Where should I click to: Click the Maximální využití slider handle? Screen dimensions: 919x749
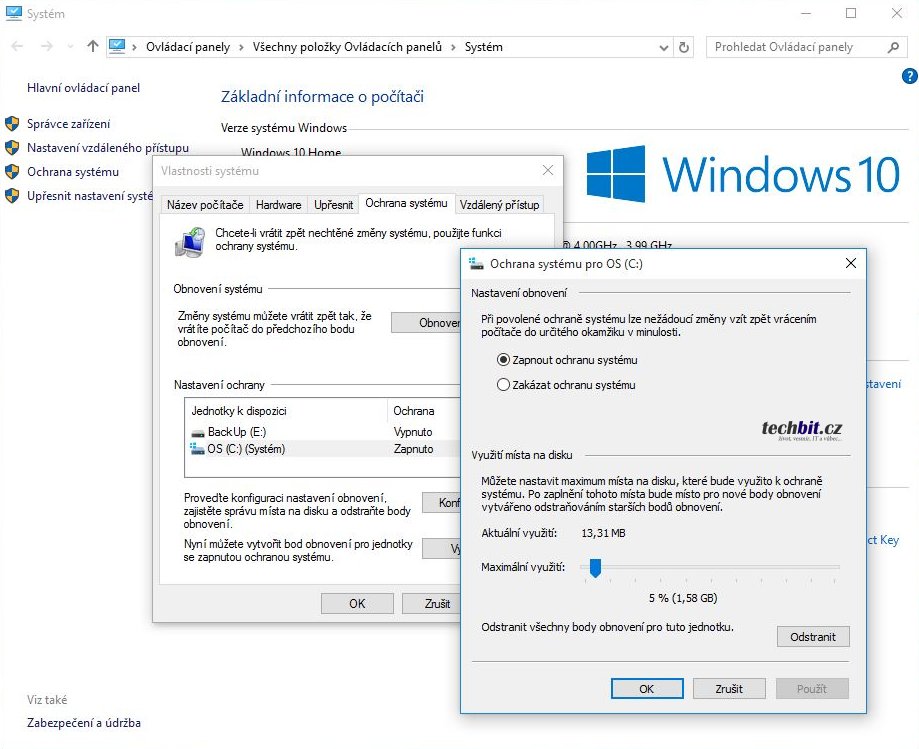coord(595,568)
